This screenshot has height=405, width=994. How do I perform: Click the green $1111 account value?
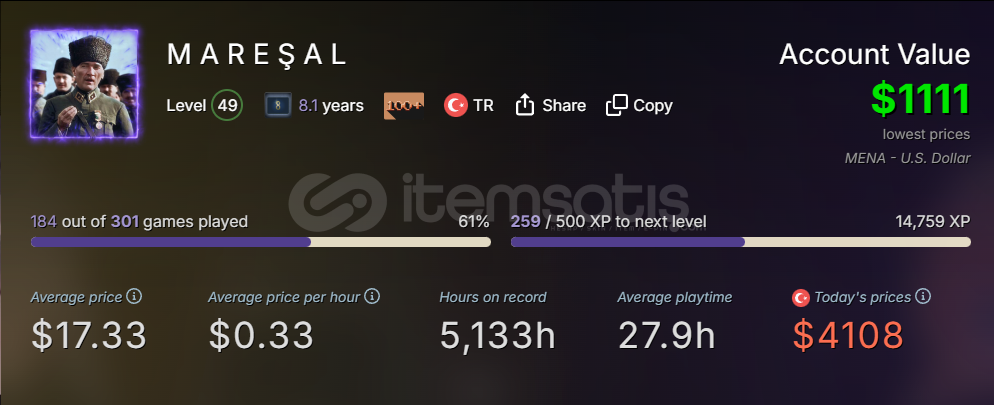pos(920,99)
